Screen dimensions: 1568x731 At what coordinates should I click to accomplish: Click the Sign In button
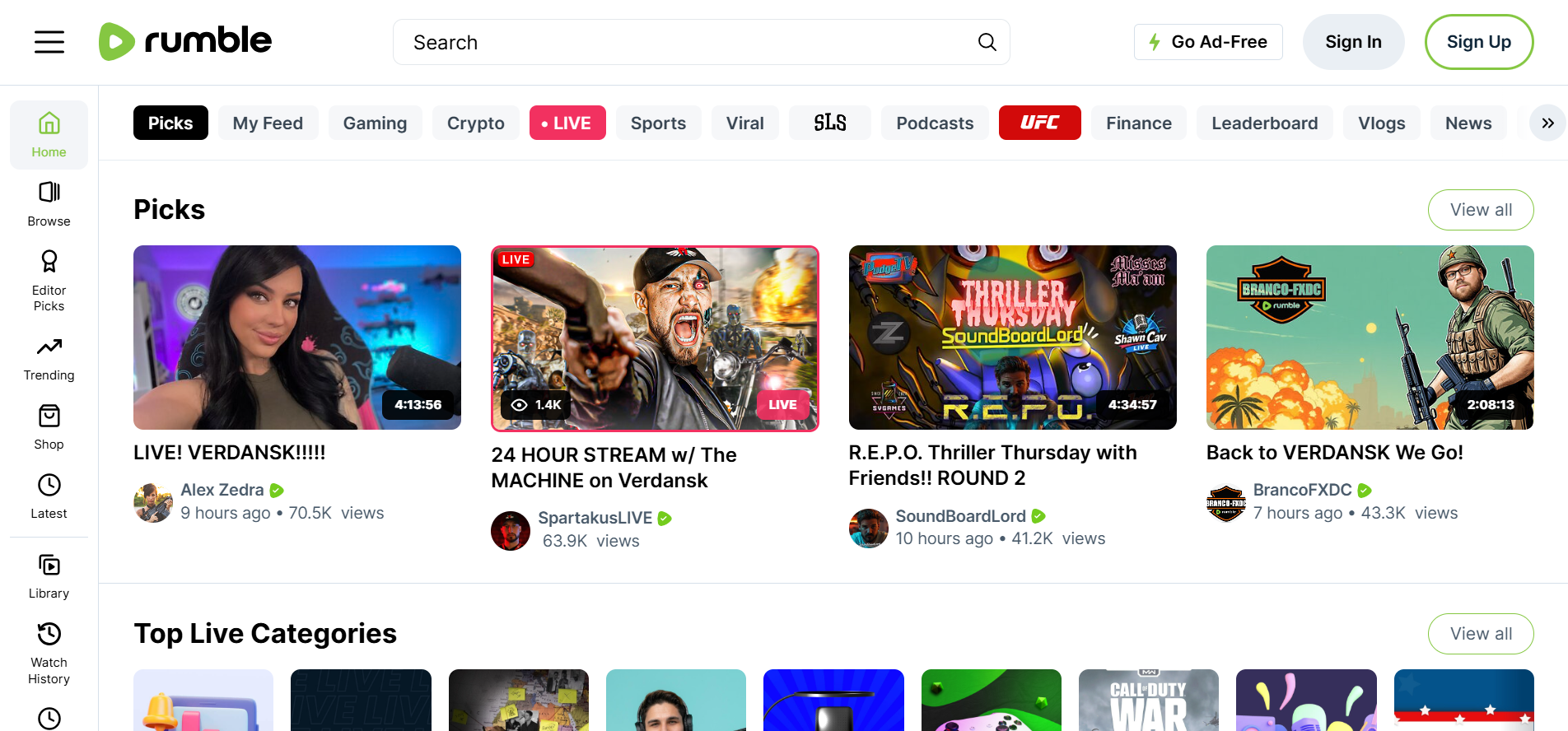1353,42
